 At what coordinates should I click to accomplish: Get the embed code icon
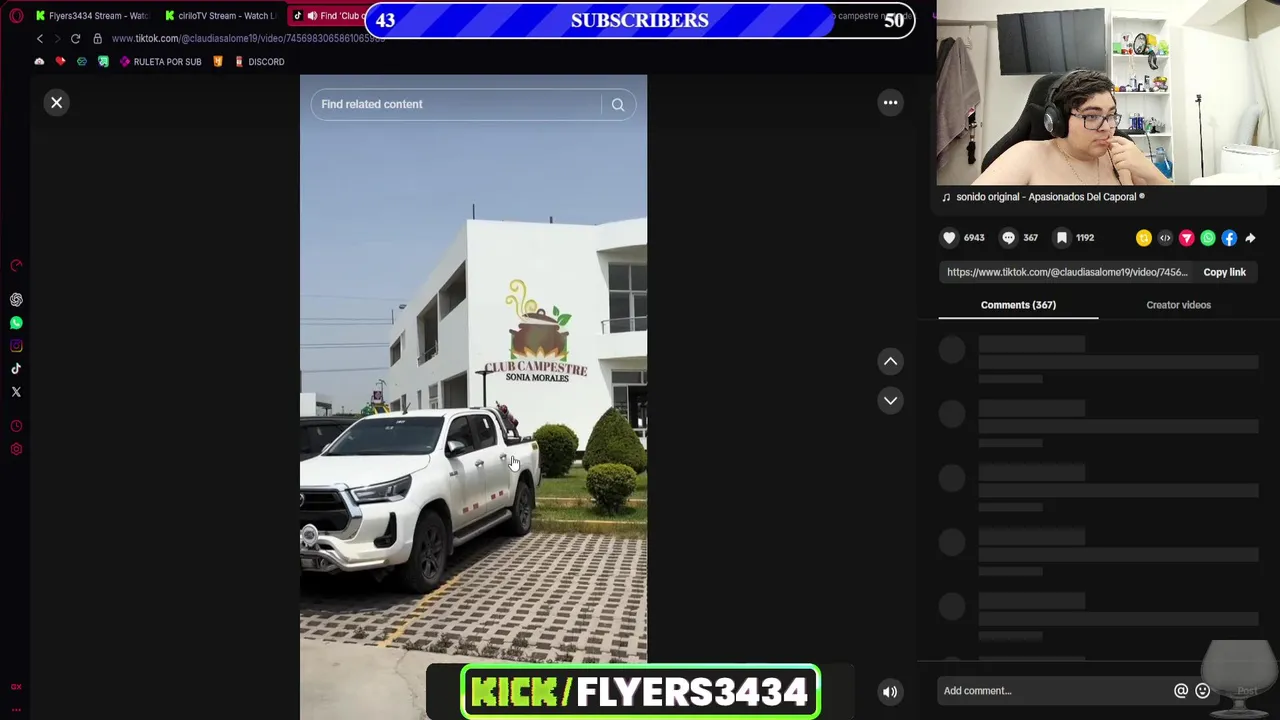click(x=1165, y=238)
